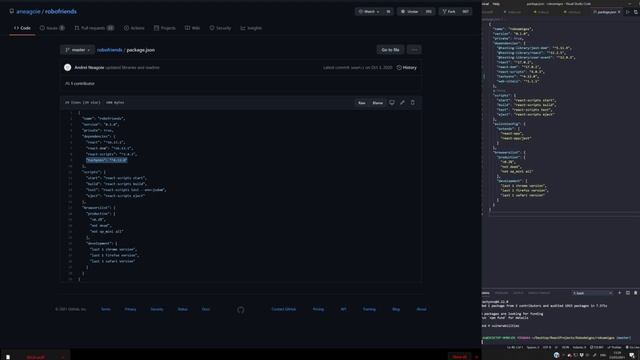The height and width of the screenshot is (360, 640).
Task: Click the Terms footer link
Action: pos(106,309)
